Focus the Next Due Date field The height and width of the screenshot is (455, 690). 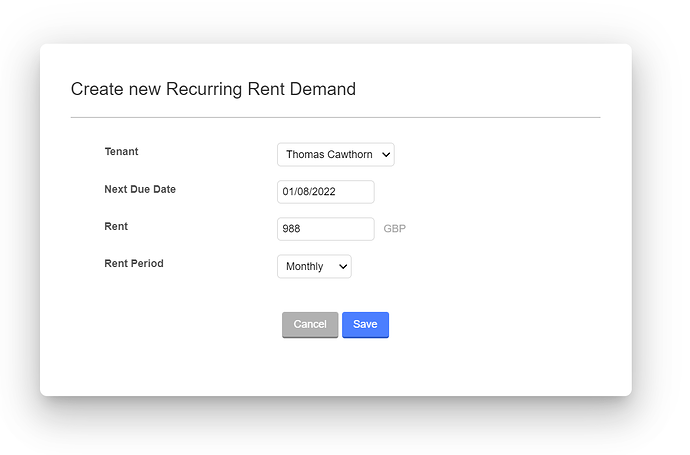pyautogui.click(x=325, y=192)
